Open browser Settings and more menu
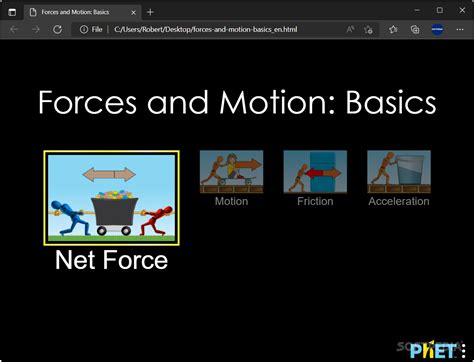 click(460, 30)
